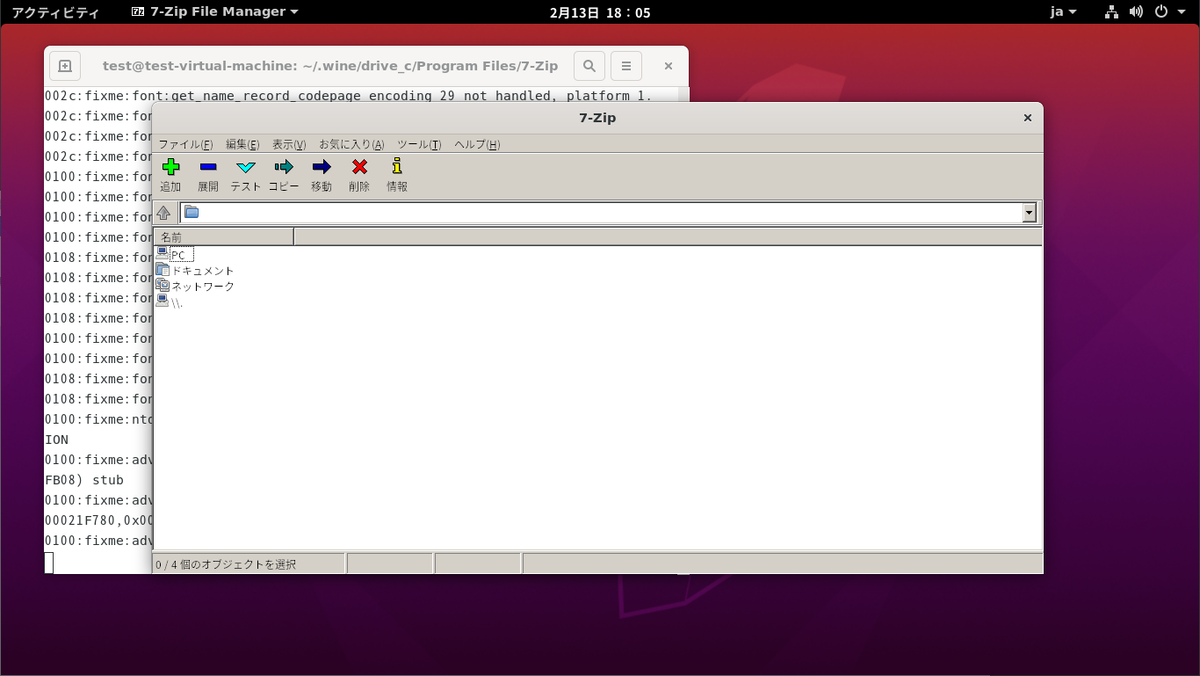Sort by the 名前 column header
The image size is (1200, 676).
coord(224,237)
